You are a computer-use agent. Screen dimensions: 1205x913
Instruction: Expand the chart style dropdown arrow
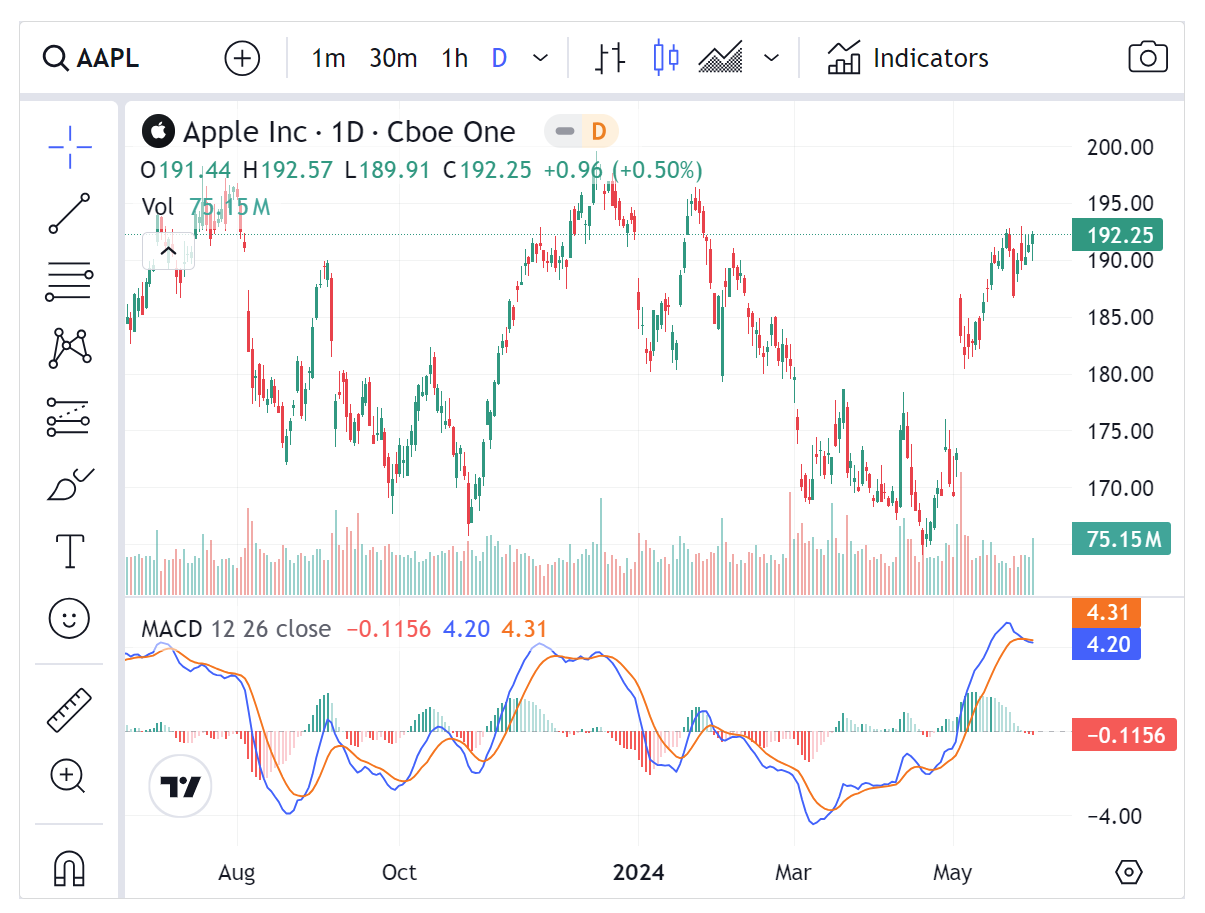point(771,58)
